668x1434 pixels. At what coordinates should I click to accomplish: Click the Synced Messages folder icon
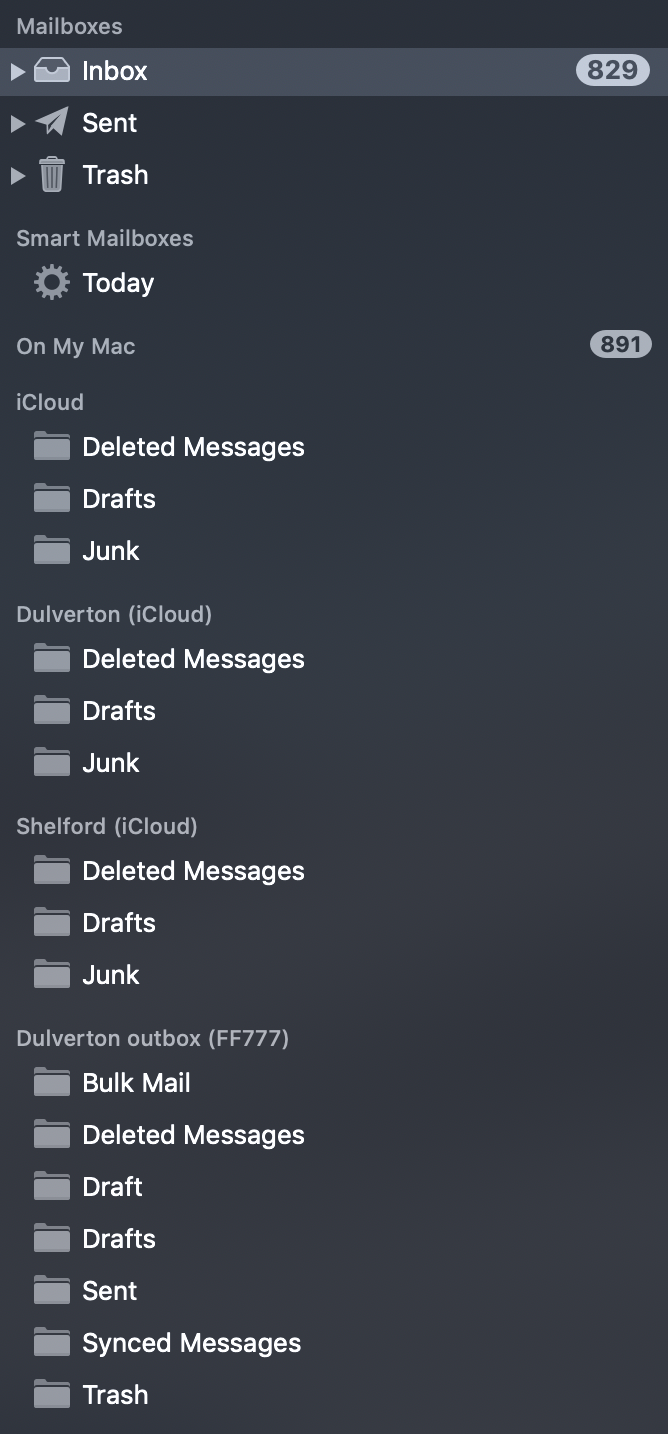pyautogui.click(x=52, y=1342)
